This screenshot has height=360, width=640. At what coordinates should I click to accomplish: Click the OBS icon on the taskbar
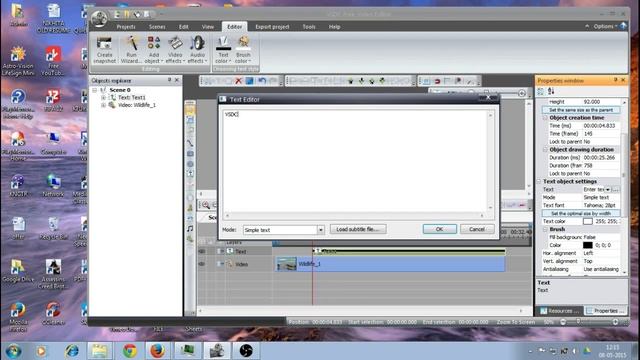(x=246, y=351)
